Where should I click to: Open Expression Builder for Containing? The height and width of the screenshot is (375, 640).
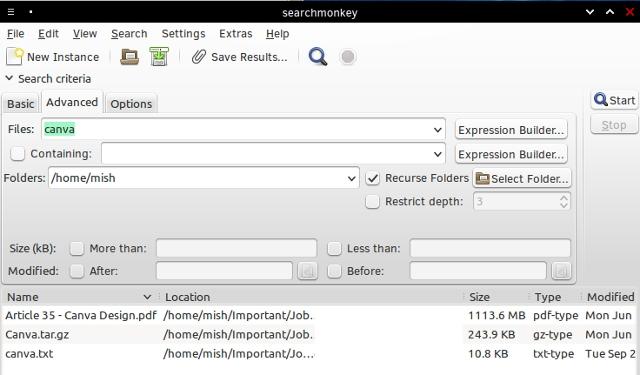tap(511, 154)
